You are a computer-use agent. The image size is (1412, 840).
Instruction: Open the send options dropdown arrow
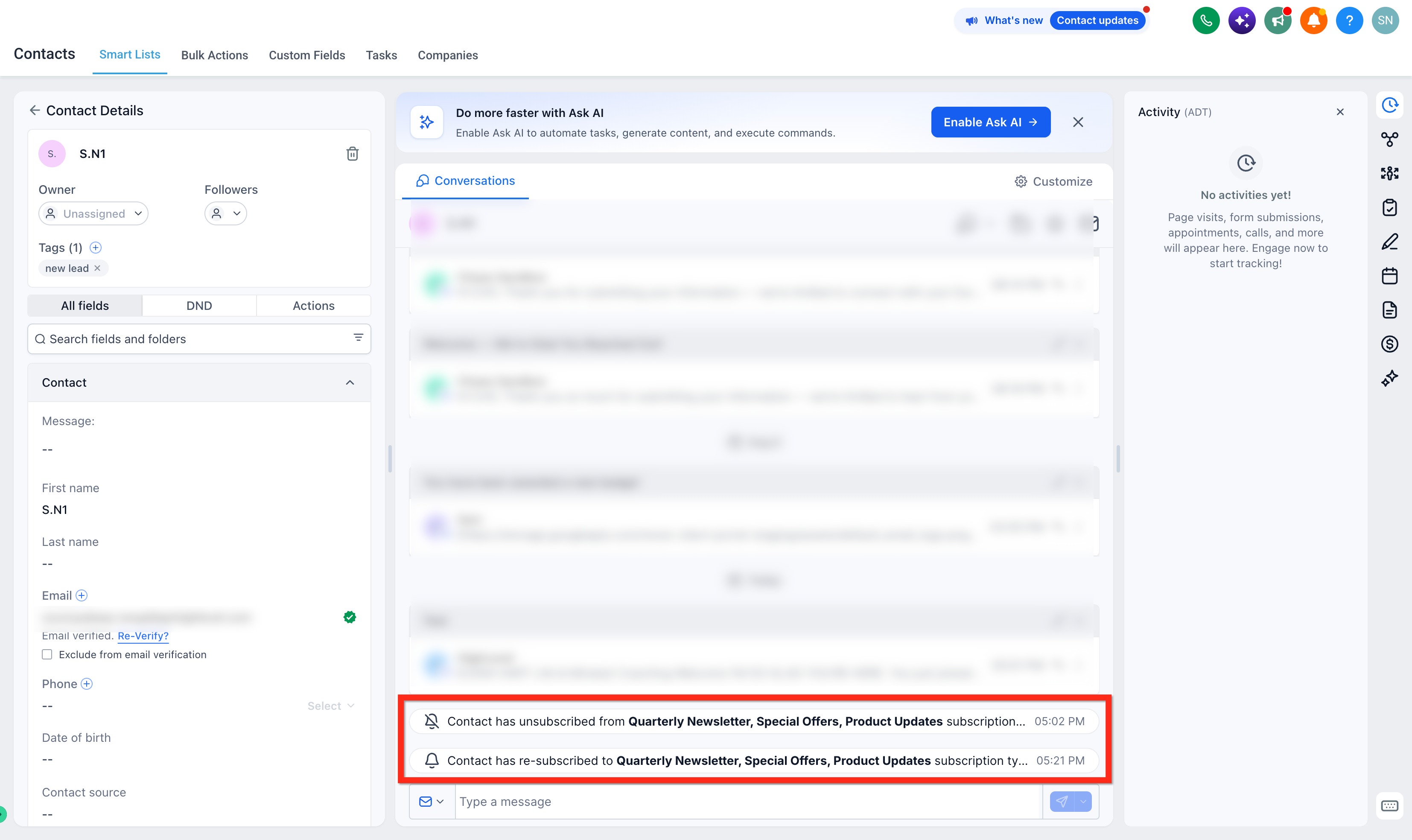(1083, 802)
